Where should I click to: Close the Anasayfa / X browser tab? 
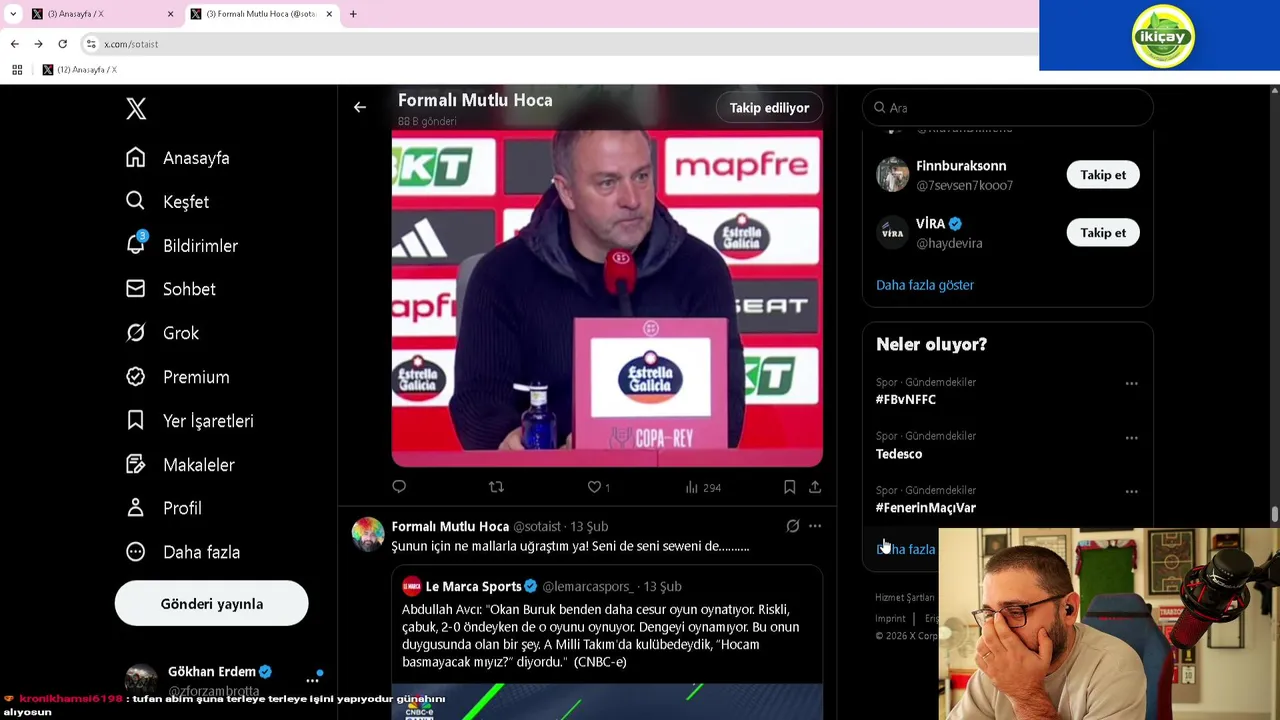(170, 14)
